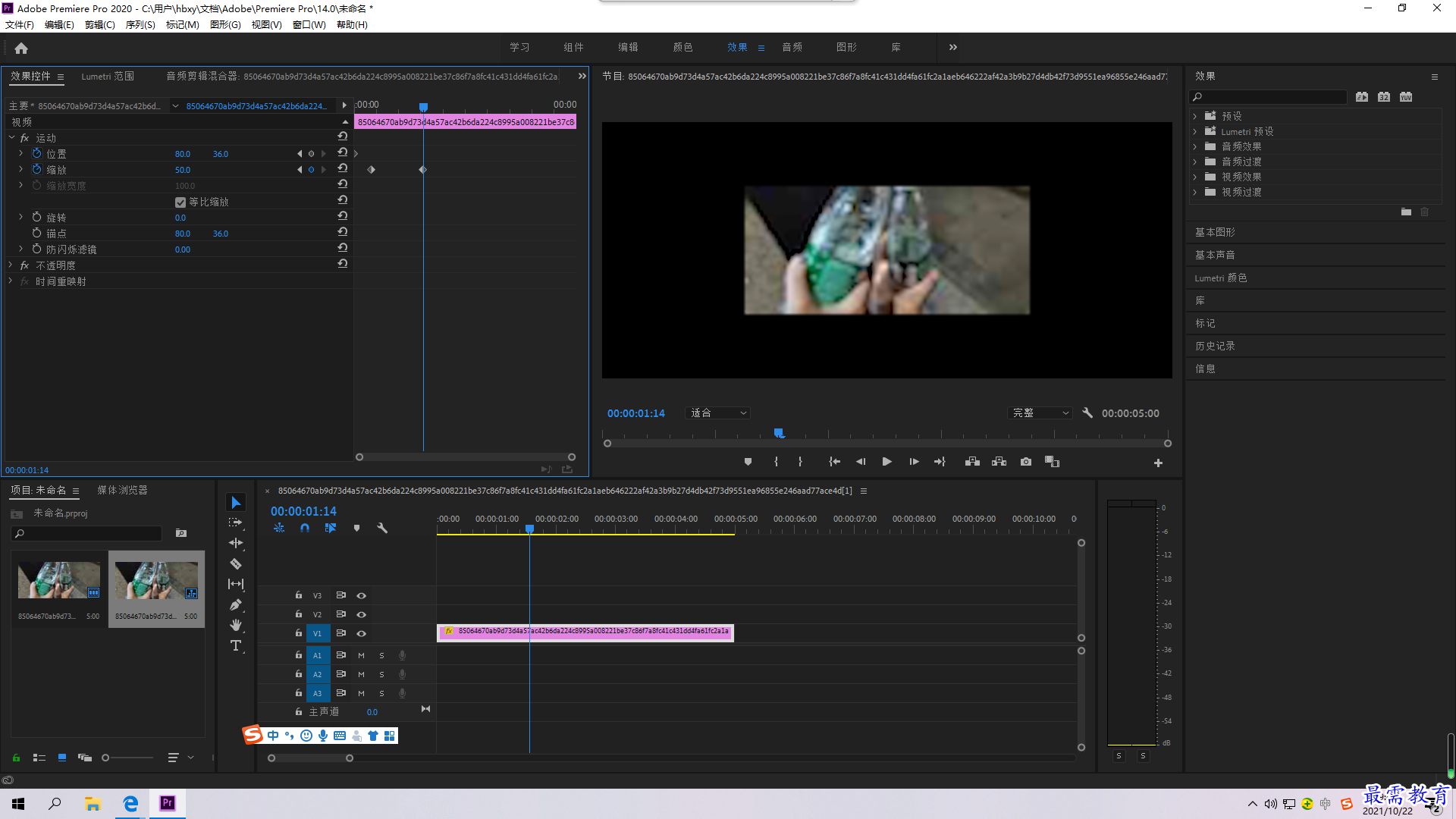
Task: Click the pink clip on track V1
Action: pyautogui.click(x=585, y=632)
